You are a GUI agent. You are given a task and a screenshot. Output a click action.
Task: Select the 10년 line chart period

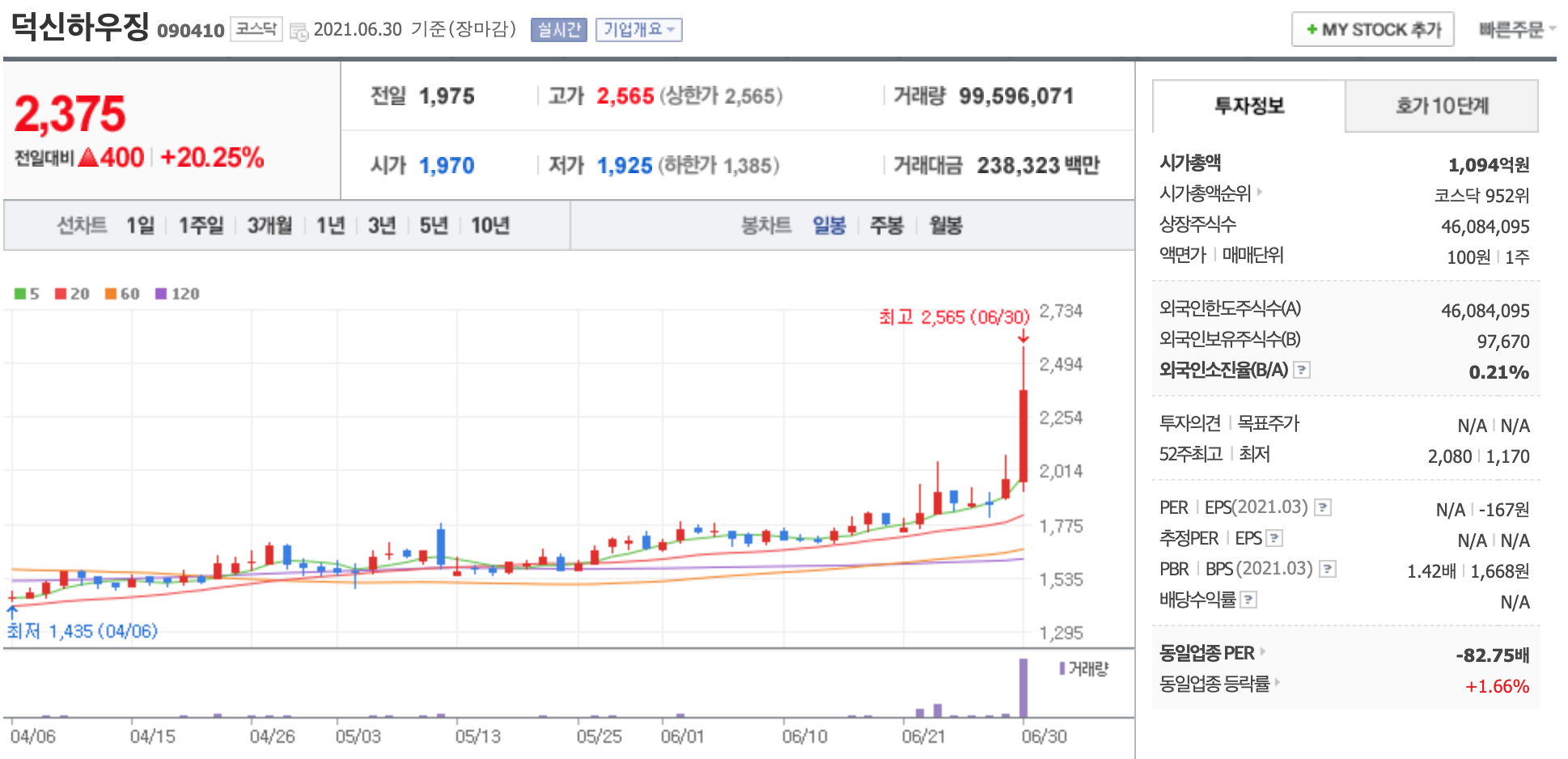click(x=490, y=226)
